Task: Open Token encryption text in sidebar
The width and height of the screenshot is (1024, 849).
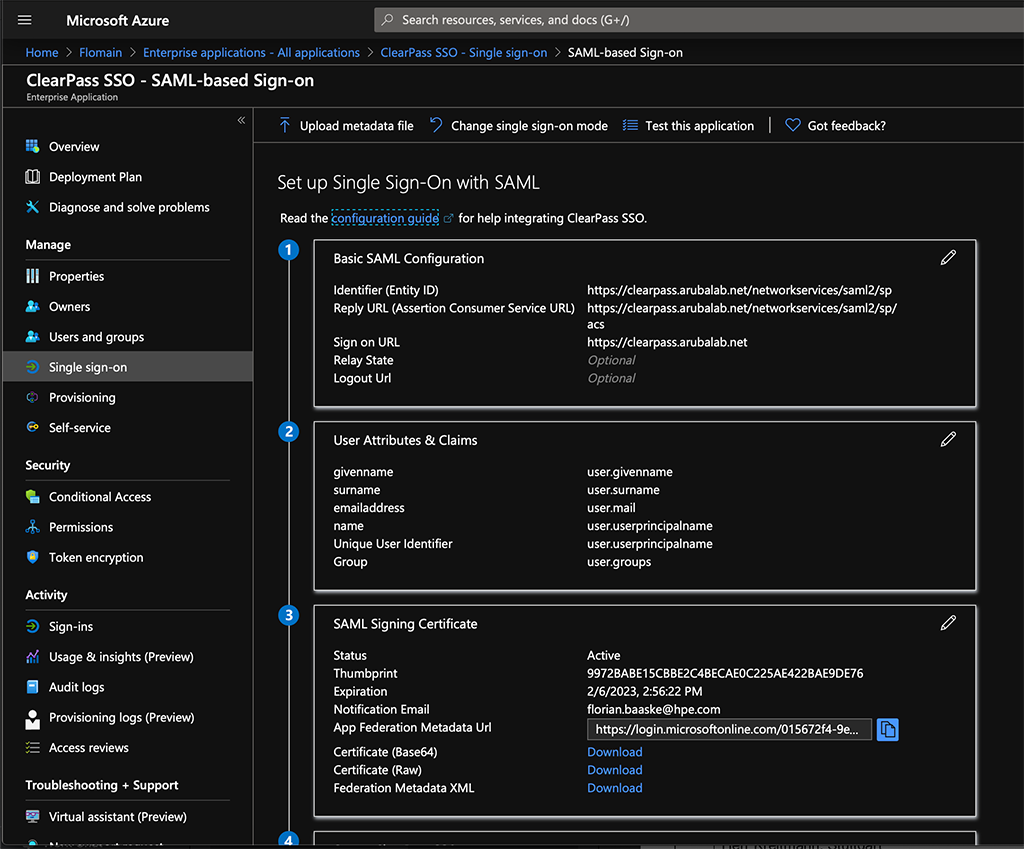Action: point(96,558)
